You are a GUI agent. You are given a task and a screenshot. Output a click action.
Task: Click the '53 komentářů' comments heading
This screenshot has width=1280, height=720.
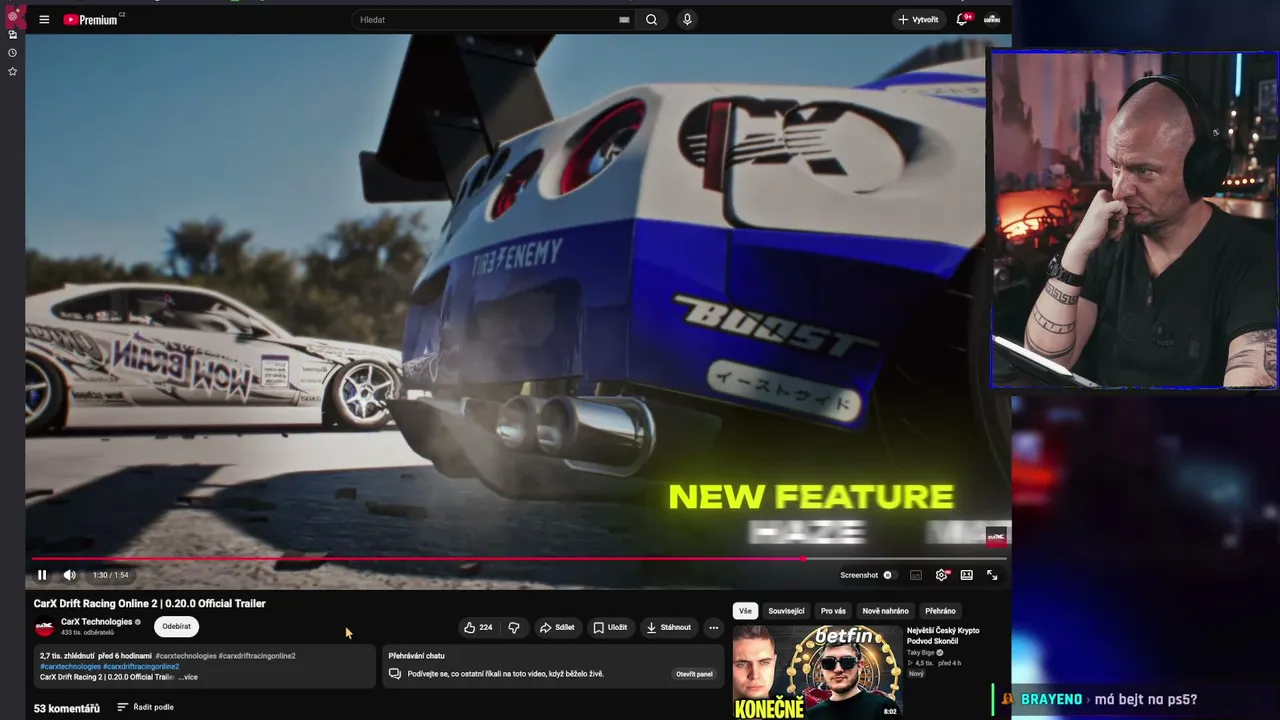[67, 708]
